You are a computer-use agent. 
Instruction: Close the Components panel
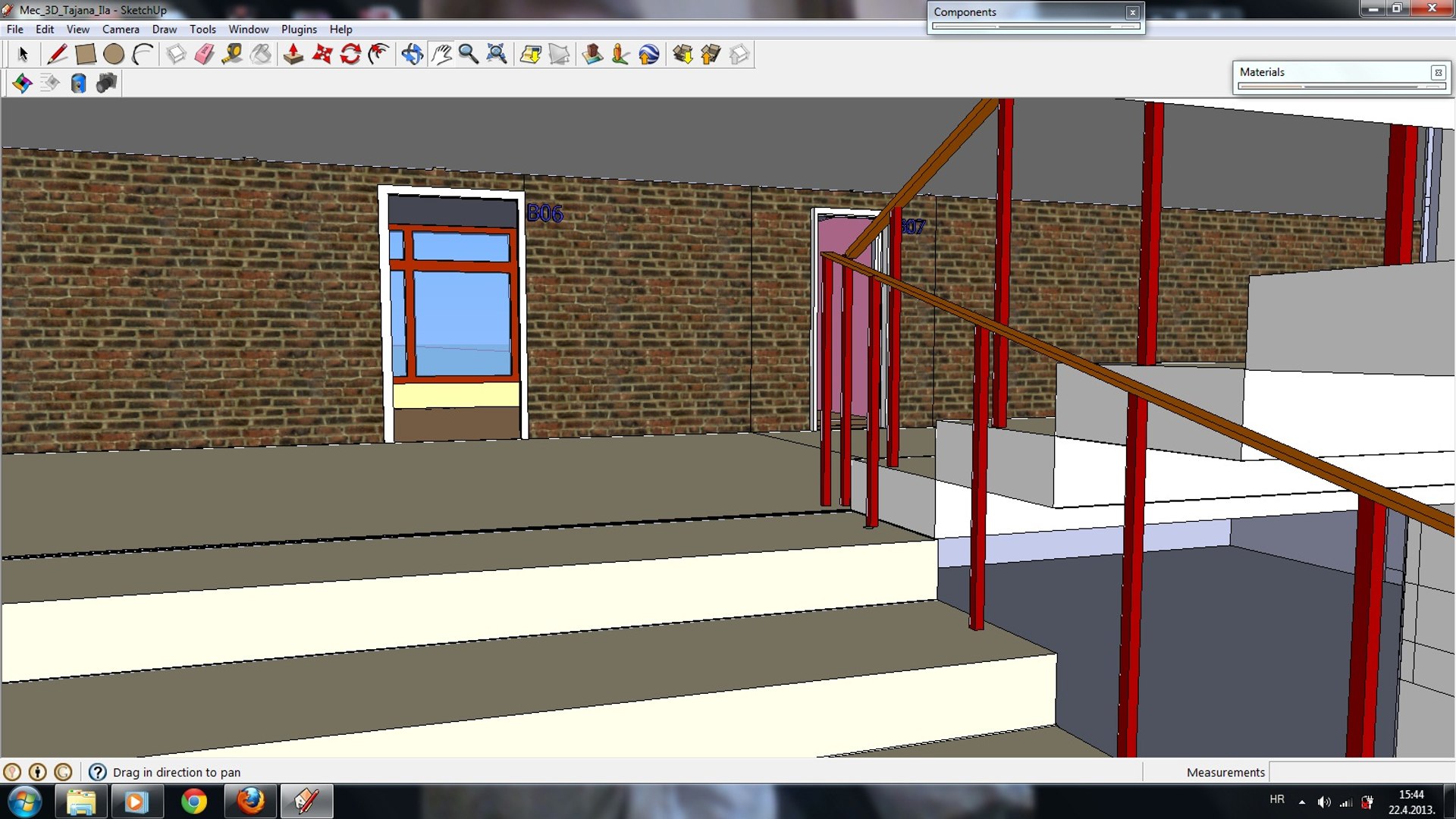(1132, 12)
